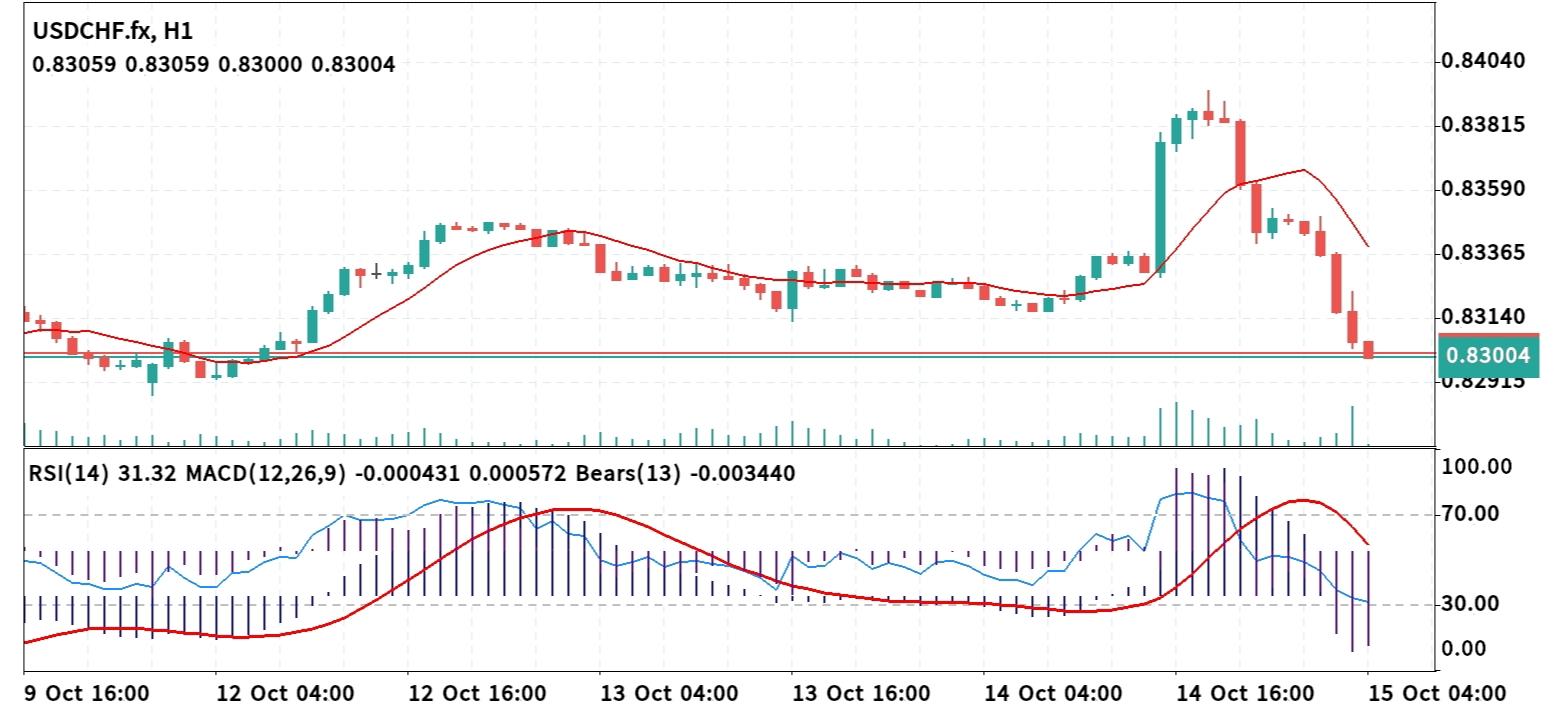Click the 14 Oct 16:00 time label

[1244, 694]
